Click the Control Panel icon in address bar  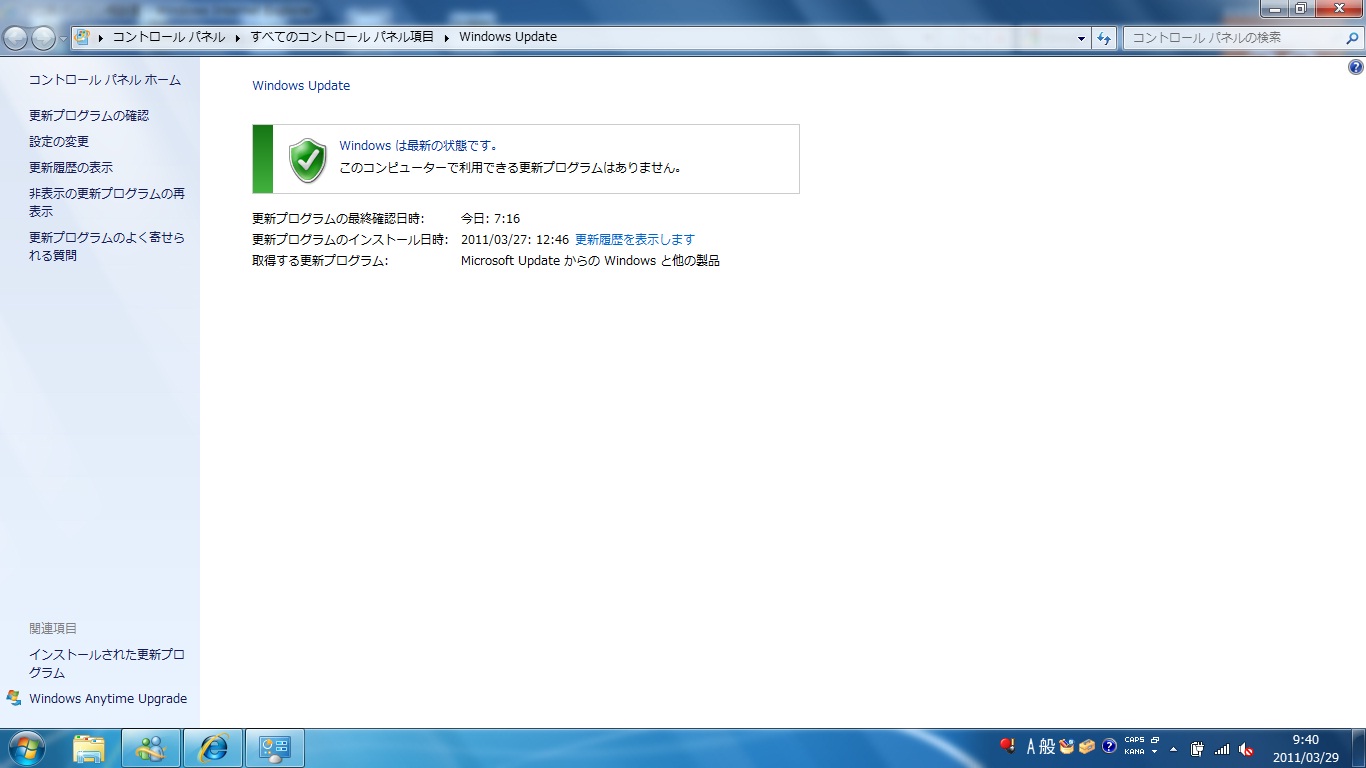coord(83,37)
